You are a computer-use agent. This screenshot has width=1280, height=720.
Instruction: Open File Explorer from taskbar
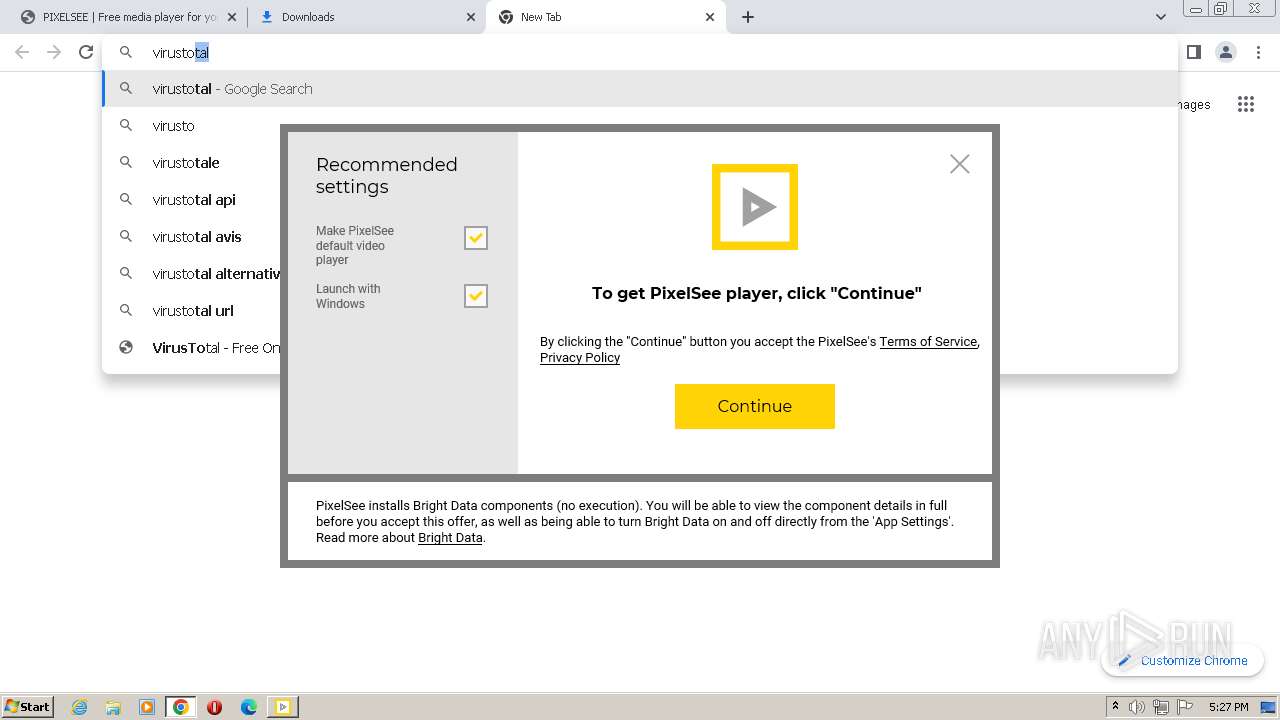coord(113,707)
